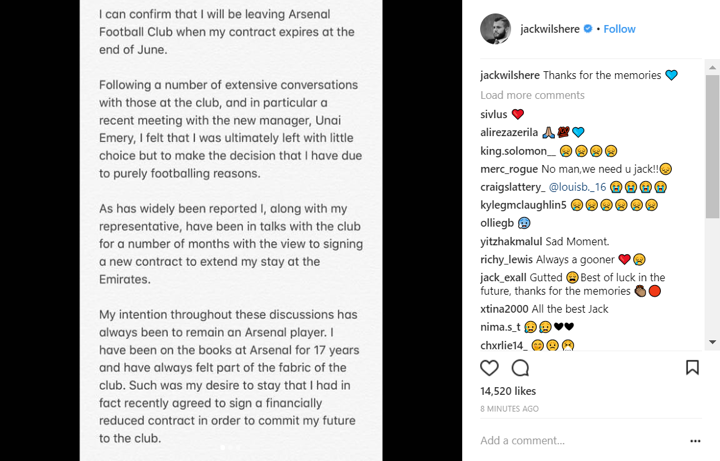Like the post with heart icon
The image size is (720, 461).
(x=489, y=368)
